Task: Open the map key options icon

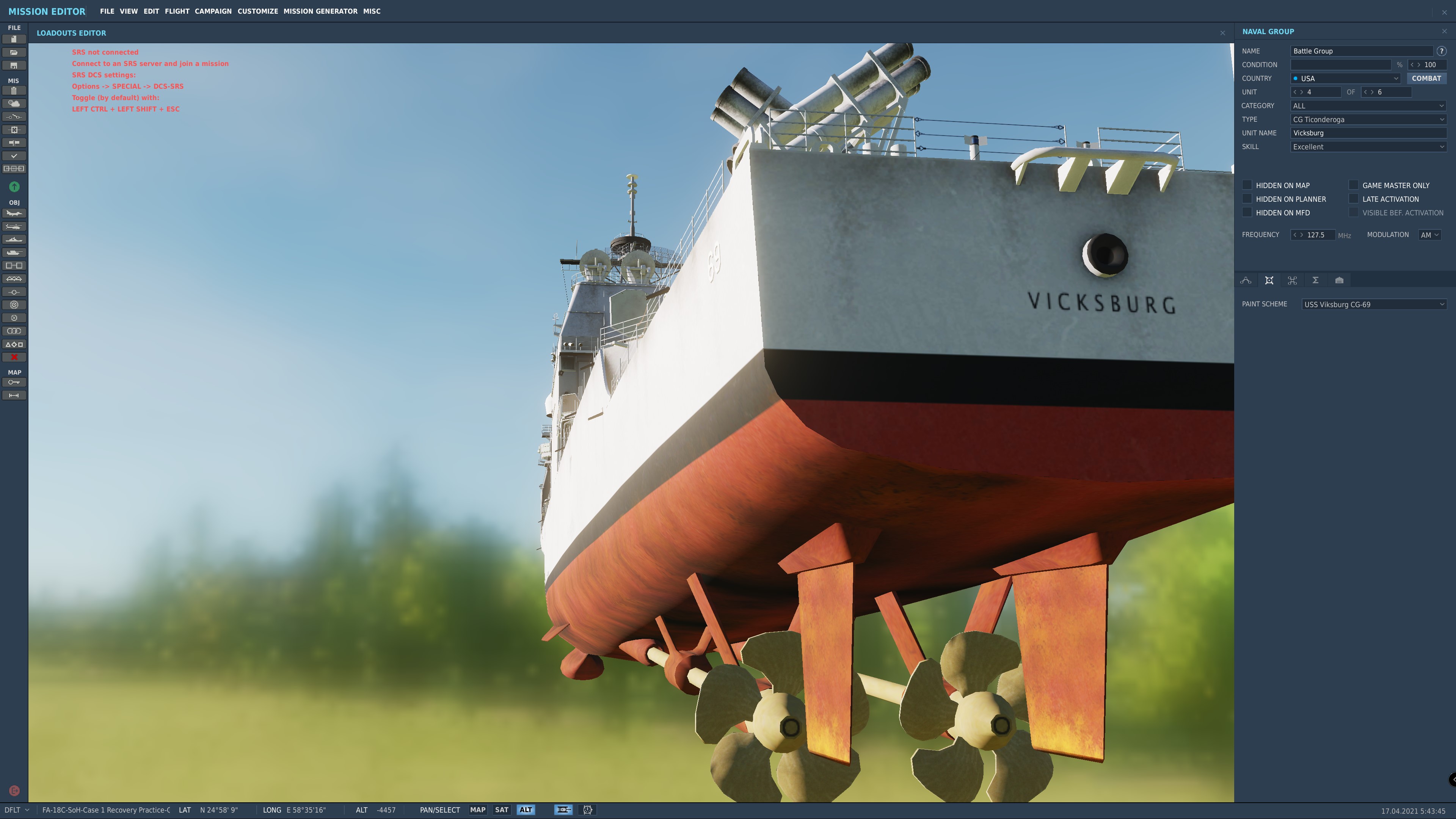Action: [14, 383]
